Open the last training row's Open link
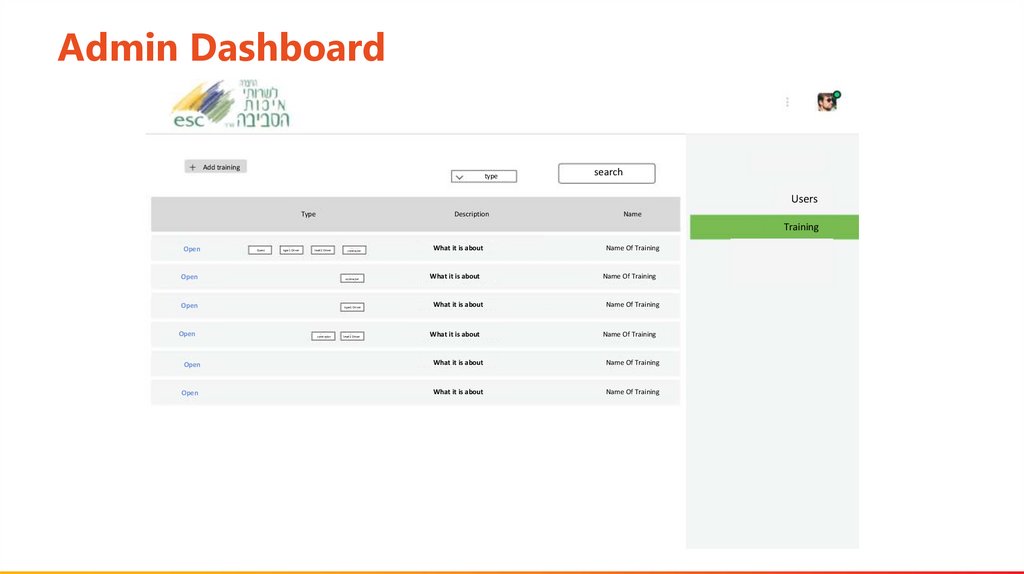 (189, 393)
